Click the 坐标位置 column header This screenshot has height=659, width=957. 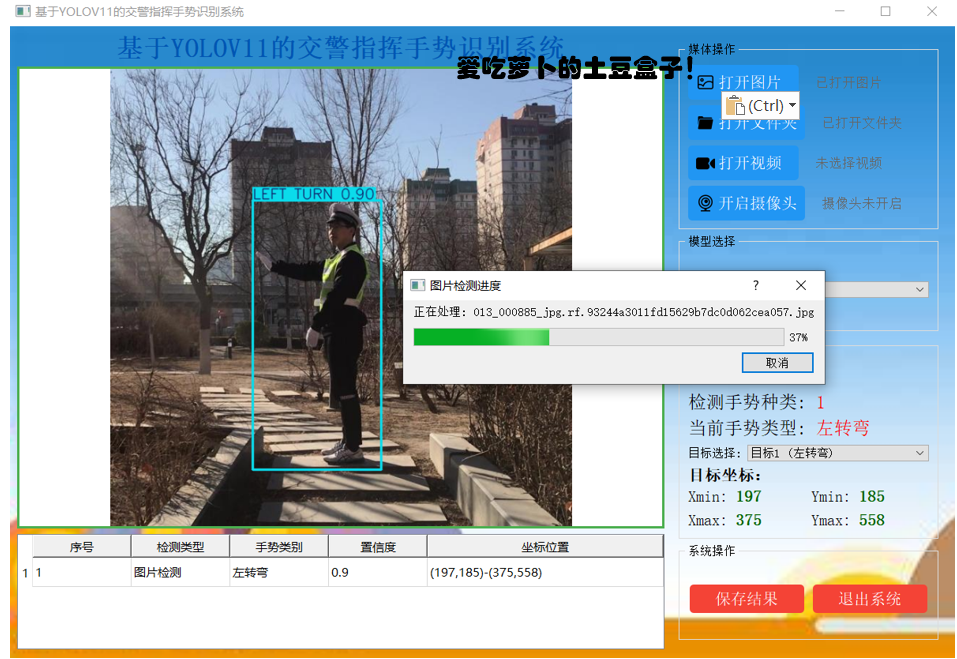click(x=545, y=547)
